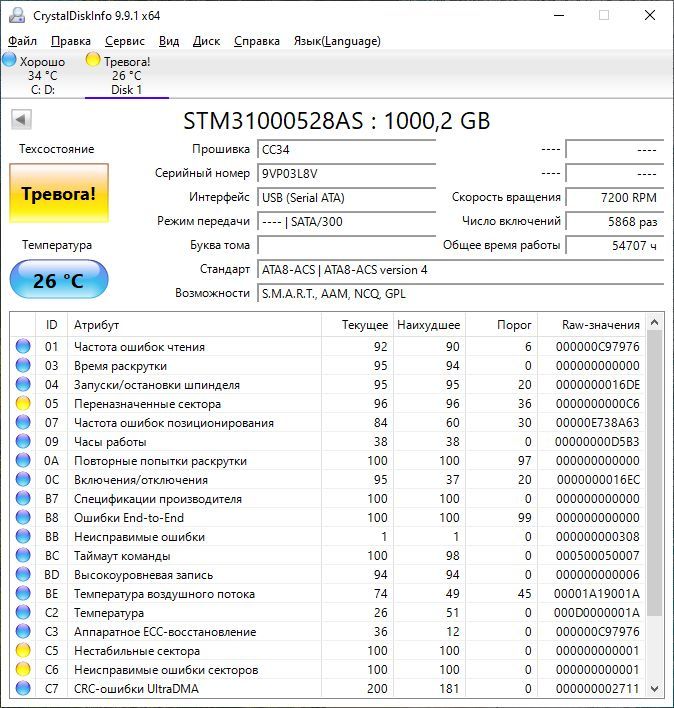Open the Язык(Language) menu

point(337,41)
